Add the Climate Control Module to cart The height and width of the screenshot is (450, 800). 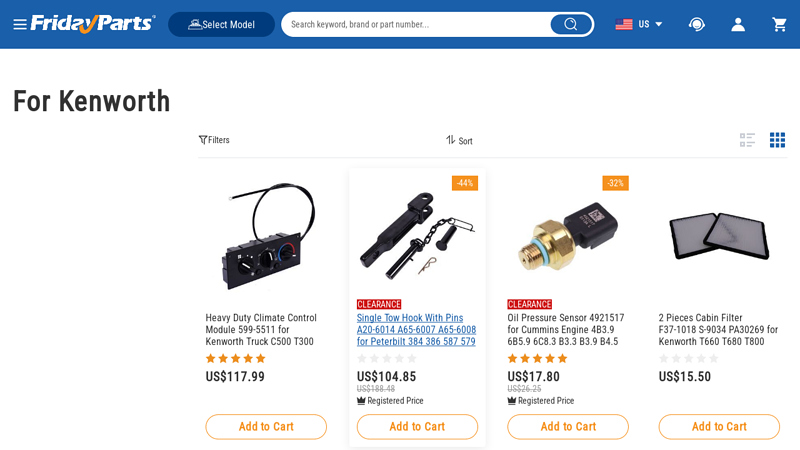point(266,427)
